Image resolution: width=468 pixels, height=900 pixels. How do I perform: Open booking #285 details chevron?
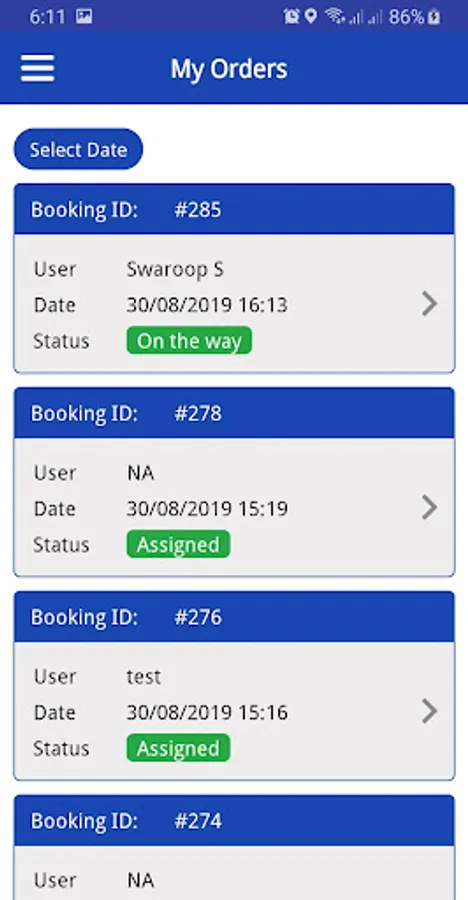[430, 304]
